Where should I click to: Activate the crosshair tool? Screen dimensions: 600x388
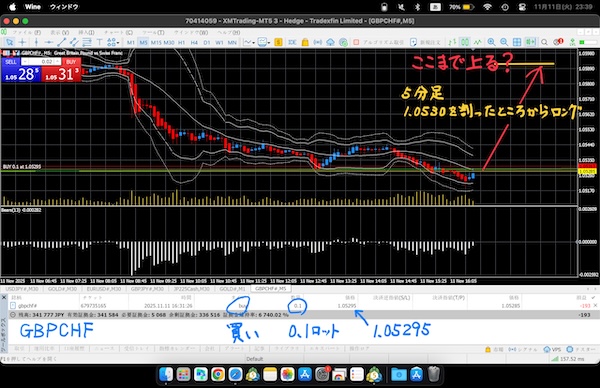[22, 42]
